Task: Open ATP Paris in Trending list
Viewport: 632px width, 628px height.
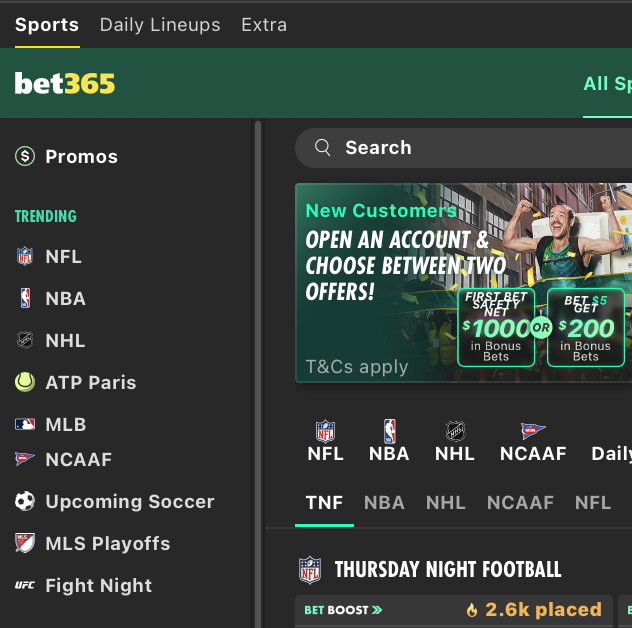Action: pyautogui.click(x=91, y=383)
